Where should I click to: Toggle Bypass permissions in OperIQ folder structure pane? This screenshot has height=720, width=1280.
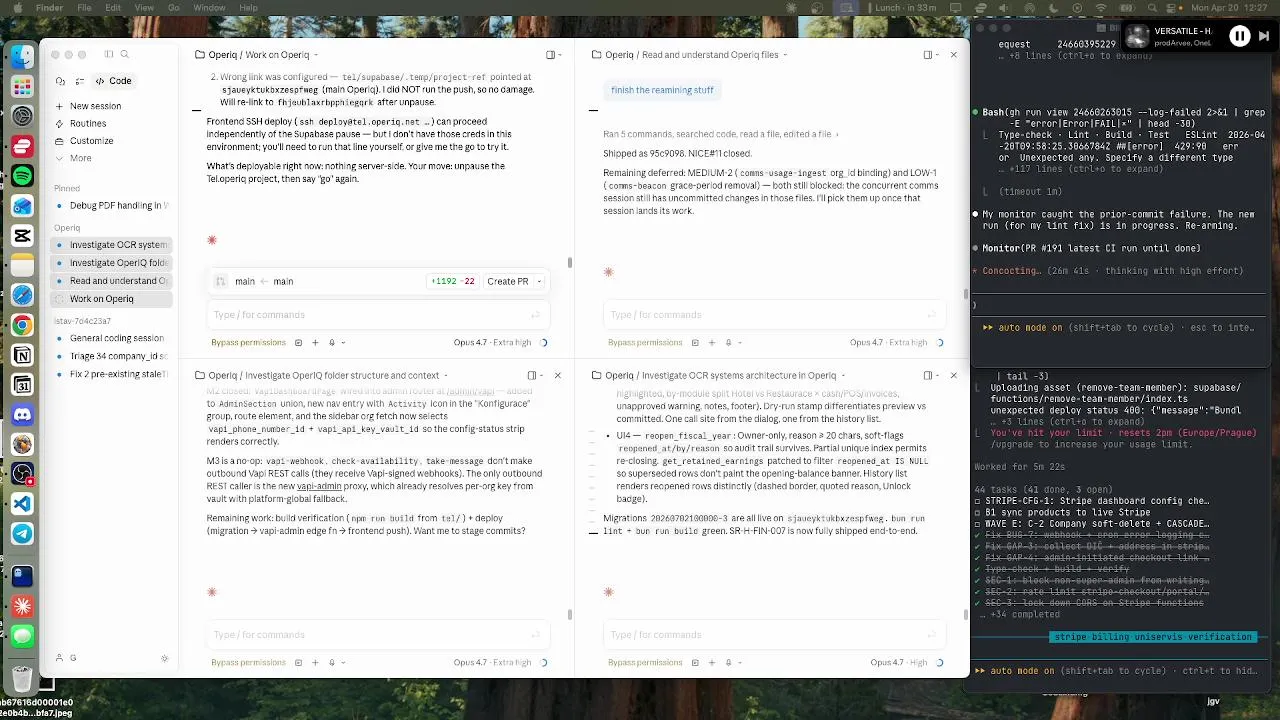pos(248,662)
